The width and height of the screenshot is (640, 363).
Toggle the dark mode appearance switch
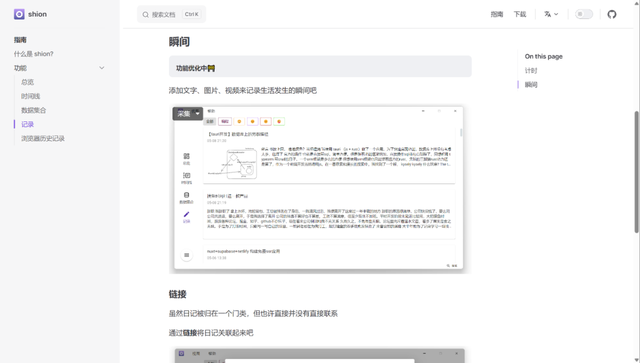point(584,14)
